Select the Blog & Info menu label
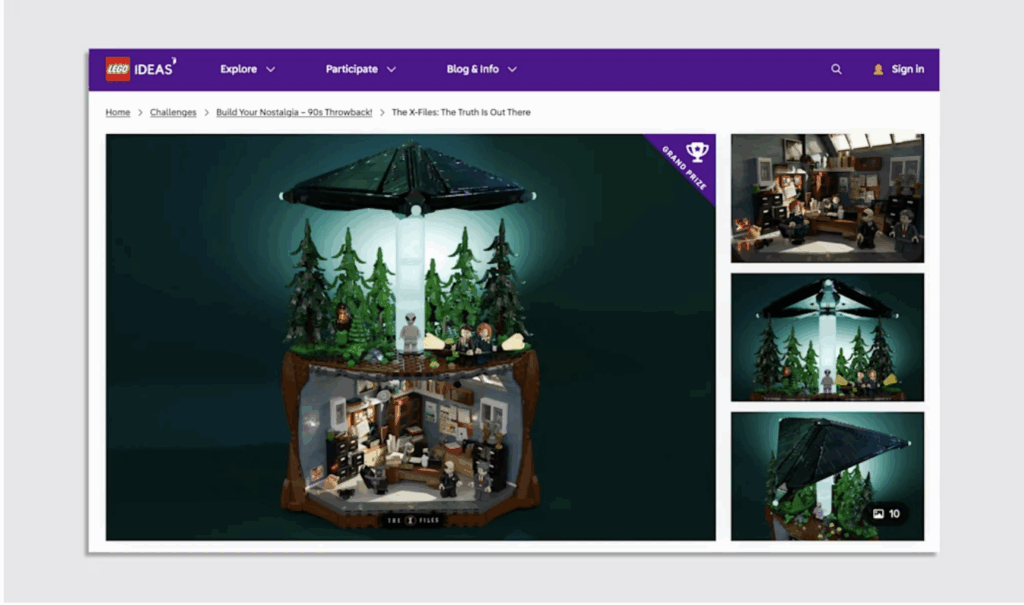The image size is (1024, 605). click(x=473, y=70)
